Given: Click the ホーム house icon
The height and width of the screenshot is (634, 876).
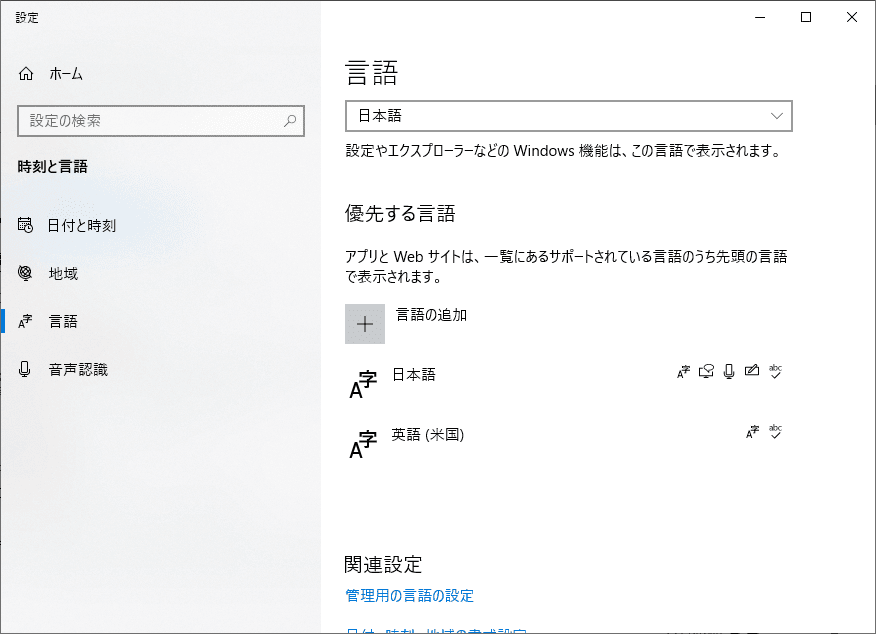Looking at the screenshot, I should [29, 73].
